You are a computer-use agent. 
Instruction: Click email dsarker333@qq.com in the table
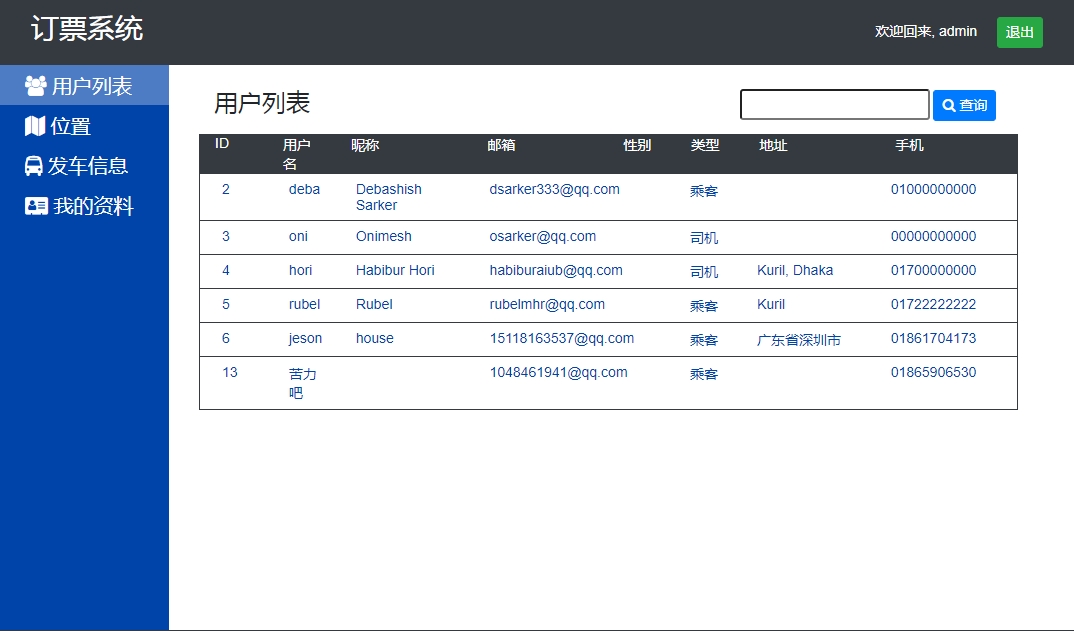pos(554,189)
